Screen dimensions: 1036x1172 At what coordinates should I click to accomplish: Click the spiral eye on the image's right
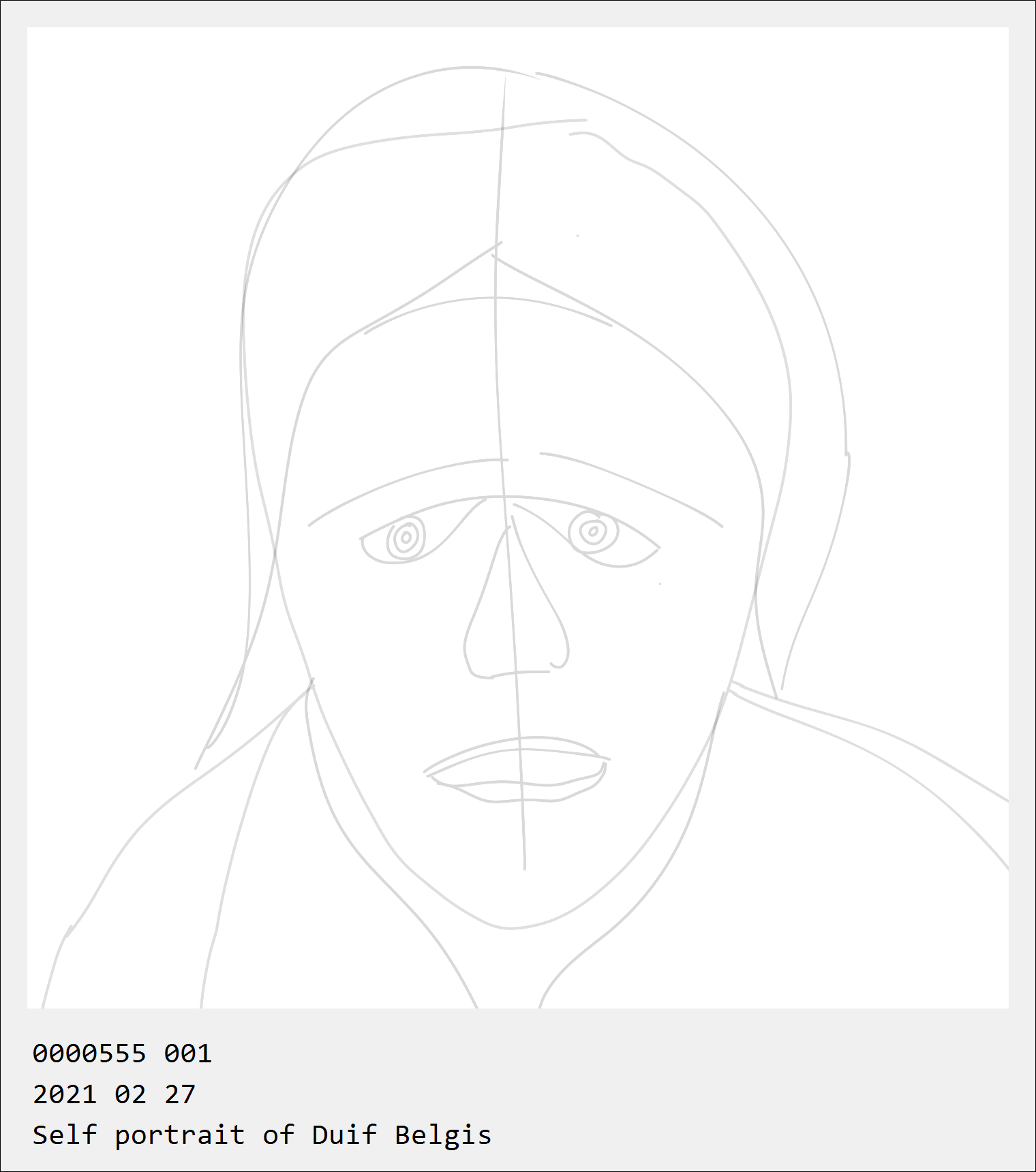click(x=593, y=531)
